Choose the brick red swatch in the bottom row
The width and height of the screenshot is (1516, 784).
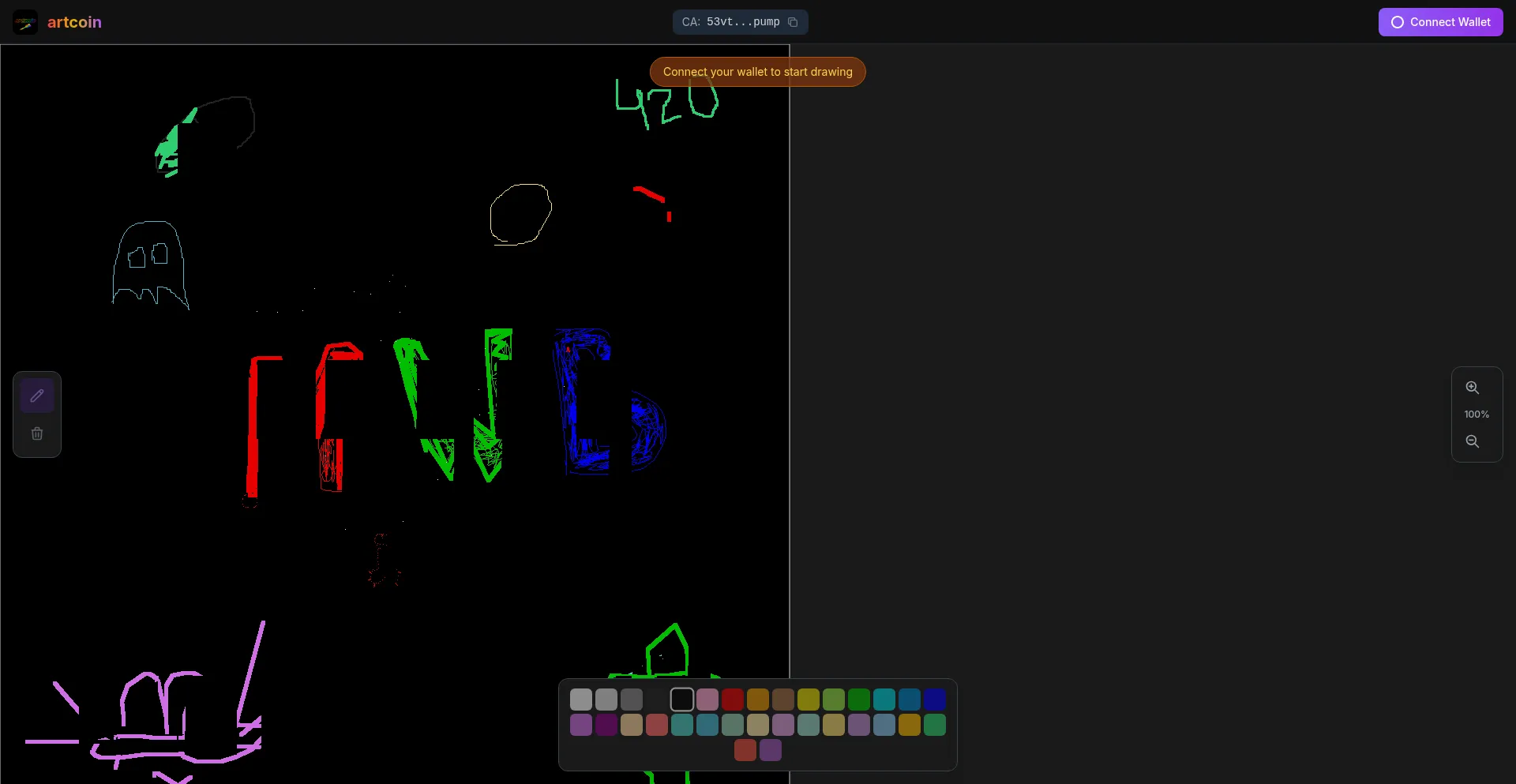745,750
